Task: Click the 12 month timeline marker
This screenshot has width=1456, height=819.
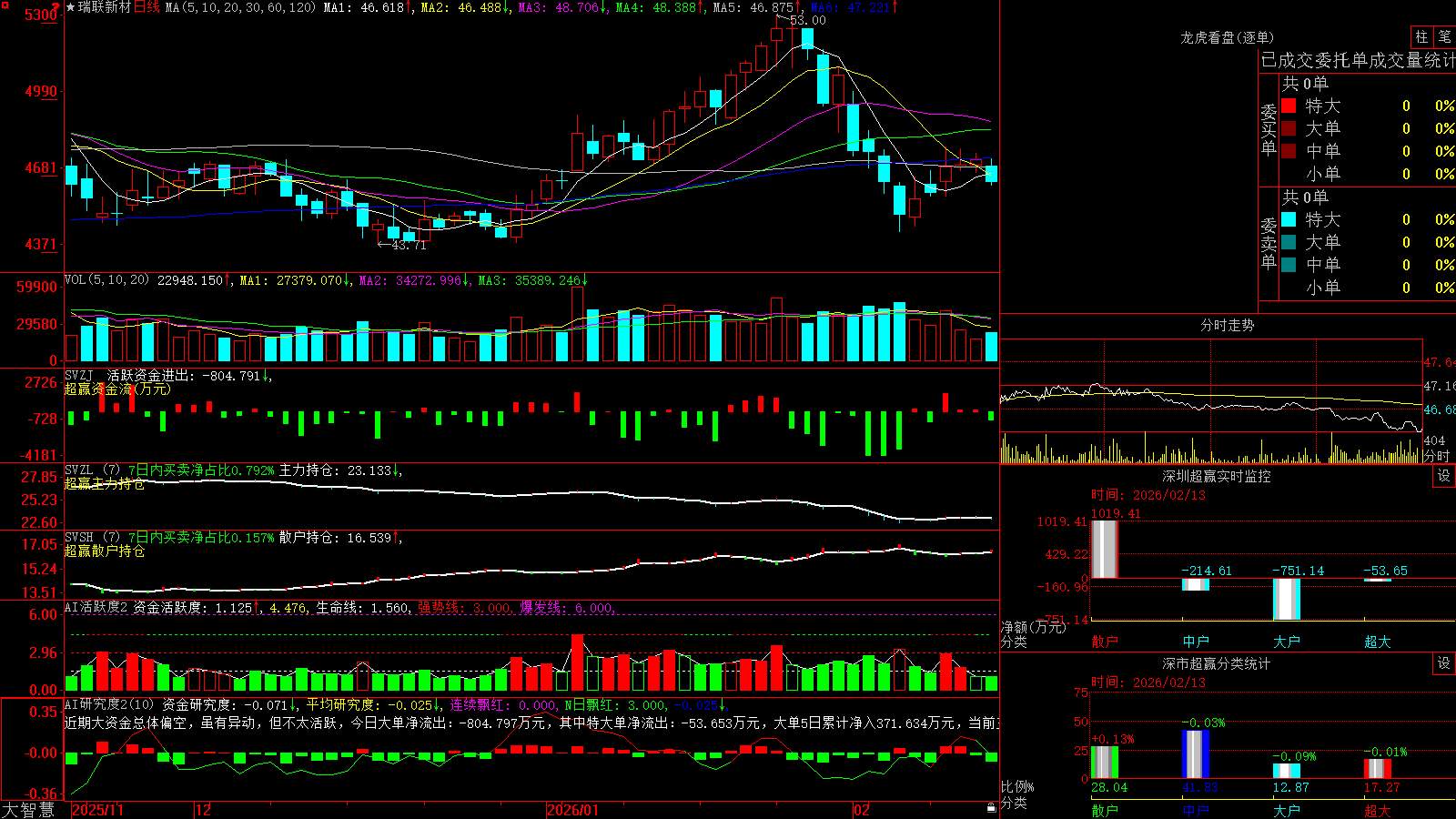Action: click(x=204, y=810)
